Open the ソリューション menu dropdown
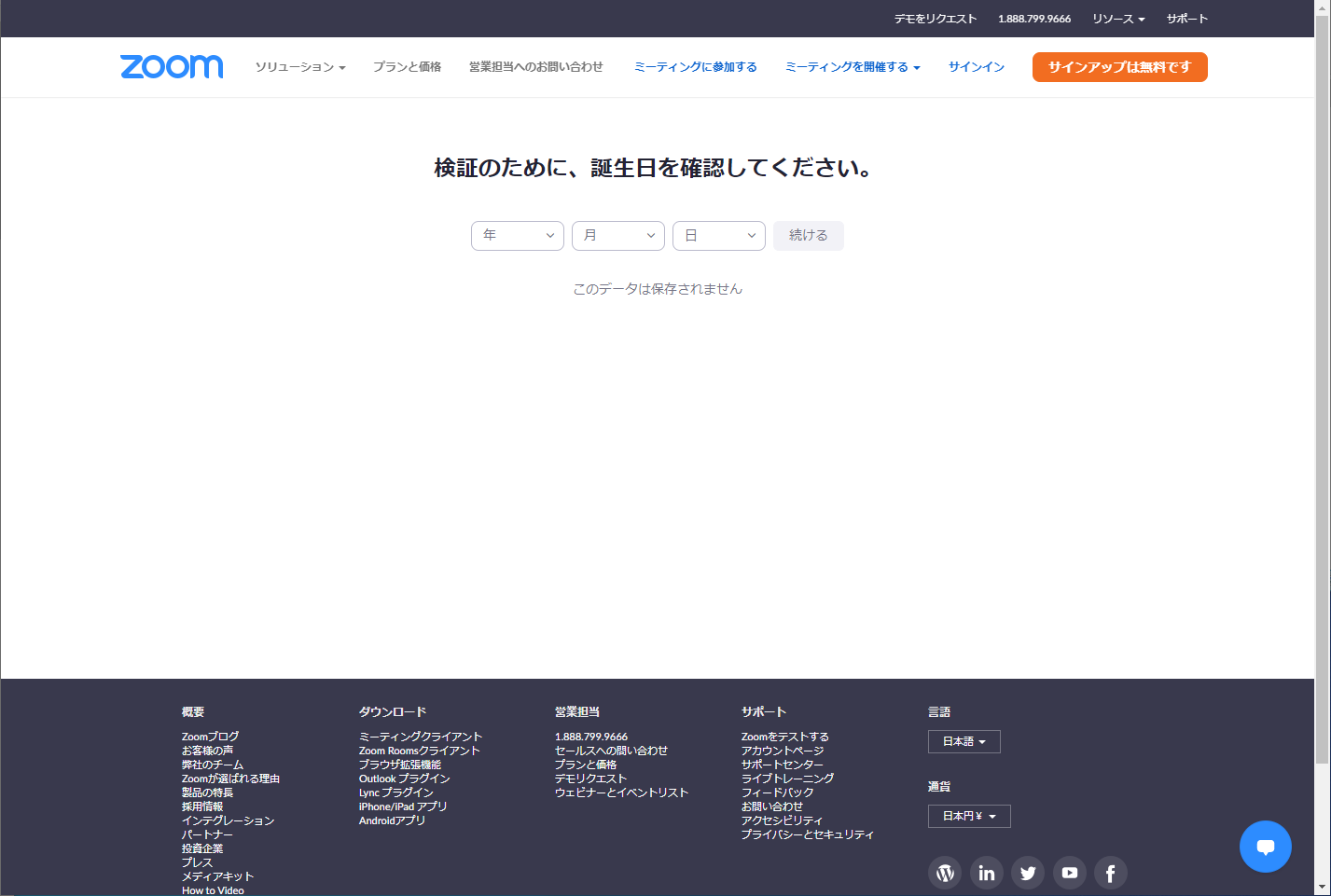 (x=300, y=67)
